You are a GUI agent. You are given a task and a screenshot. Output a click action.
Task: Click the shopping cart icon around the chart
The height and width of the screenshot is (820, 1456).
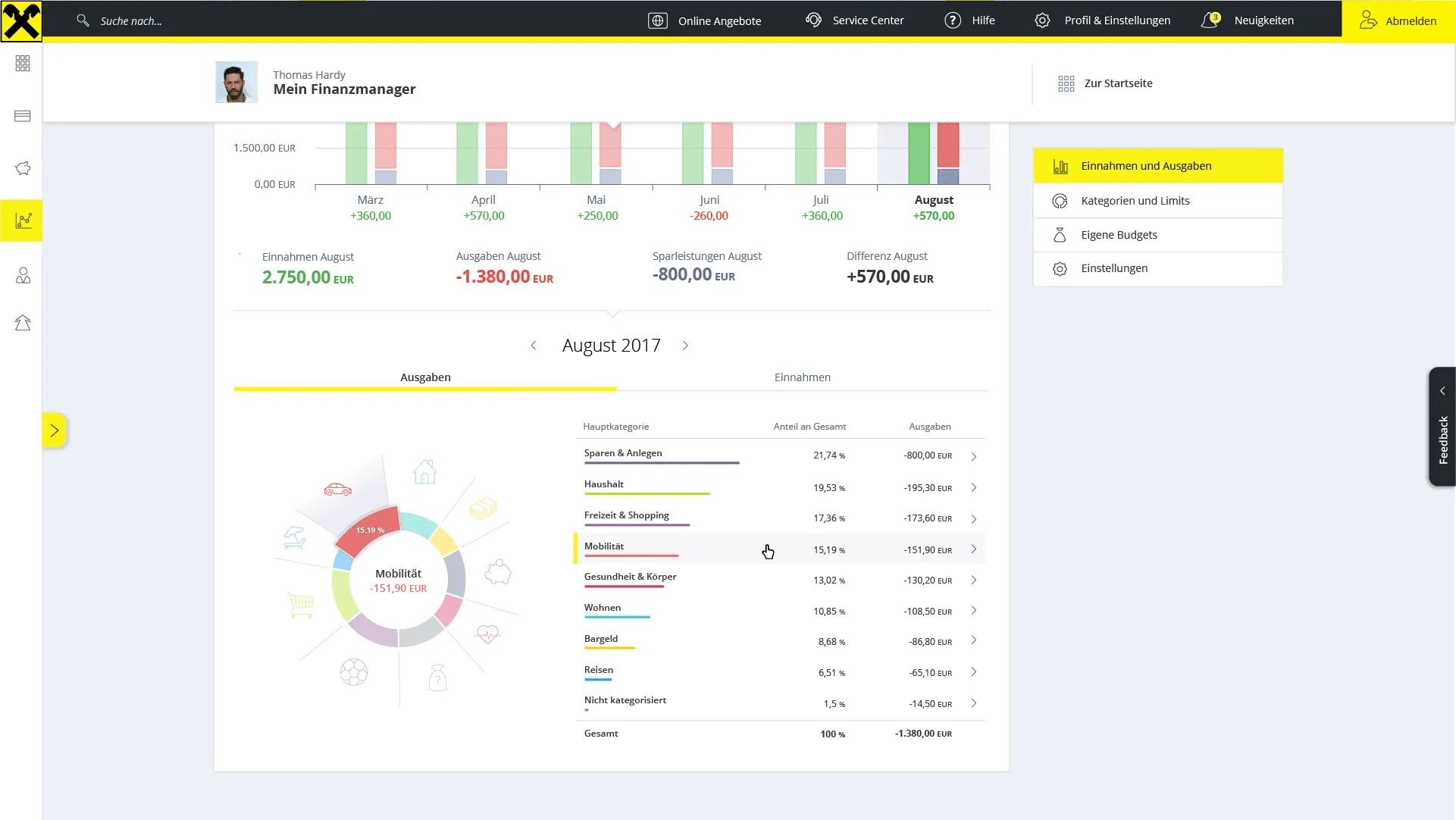(301, 604)
